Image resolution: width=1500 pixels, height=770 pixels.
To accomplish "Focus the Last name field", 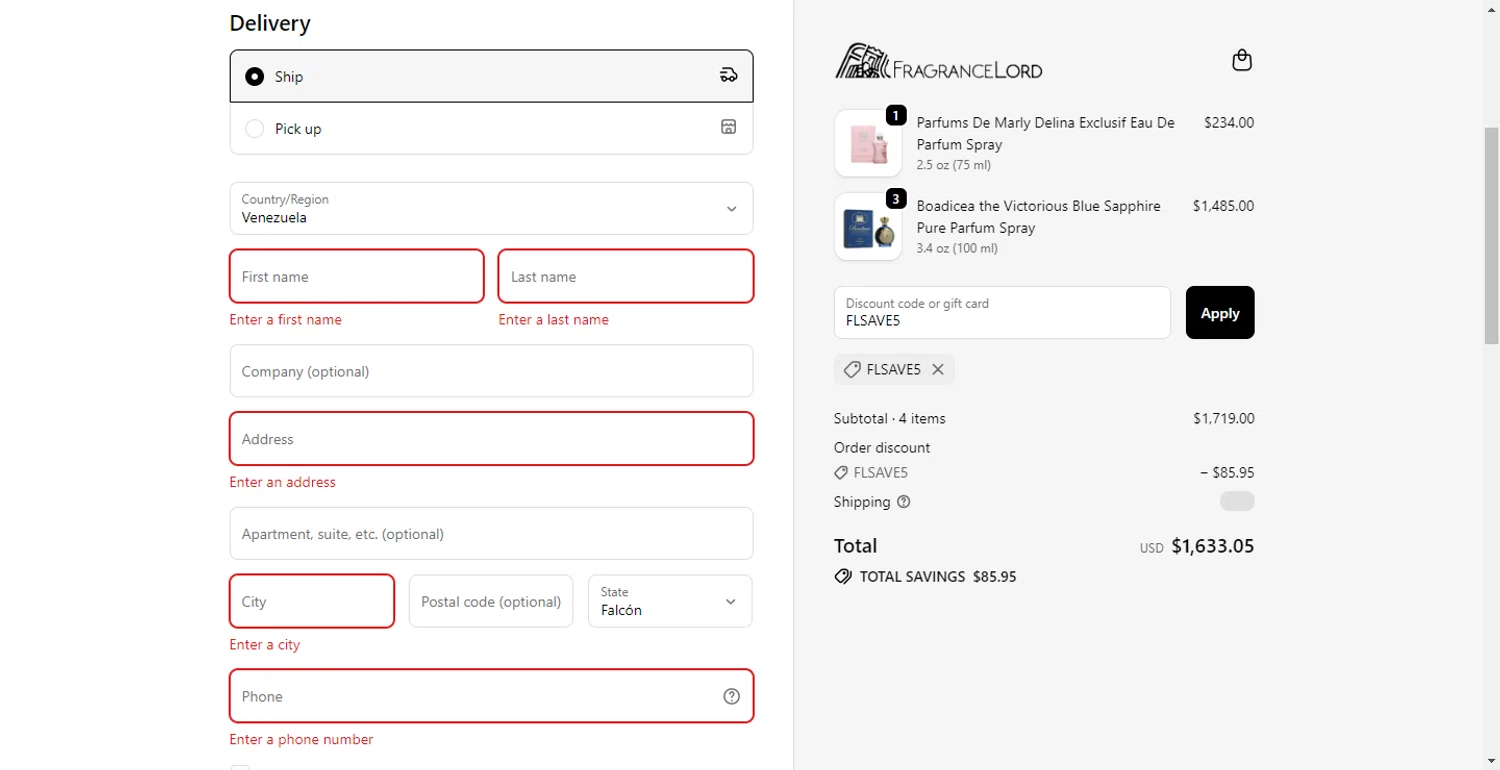I will (x=626, y=276).
